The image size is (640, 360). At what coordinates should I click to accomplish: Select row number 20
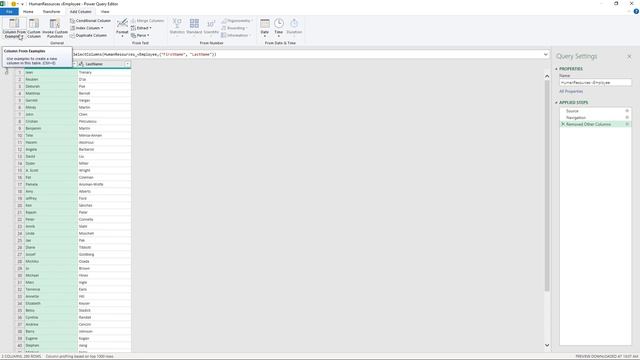pos(20,205)
